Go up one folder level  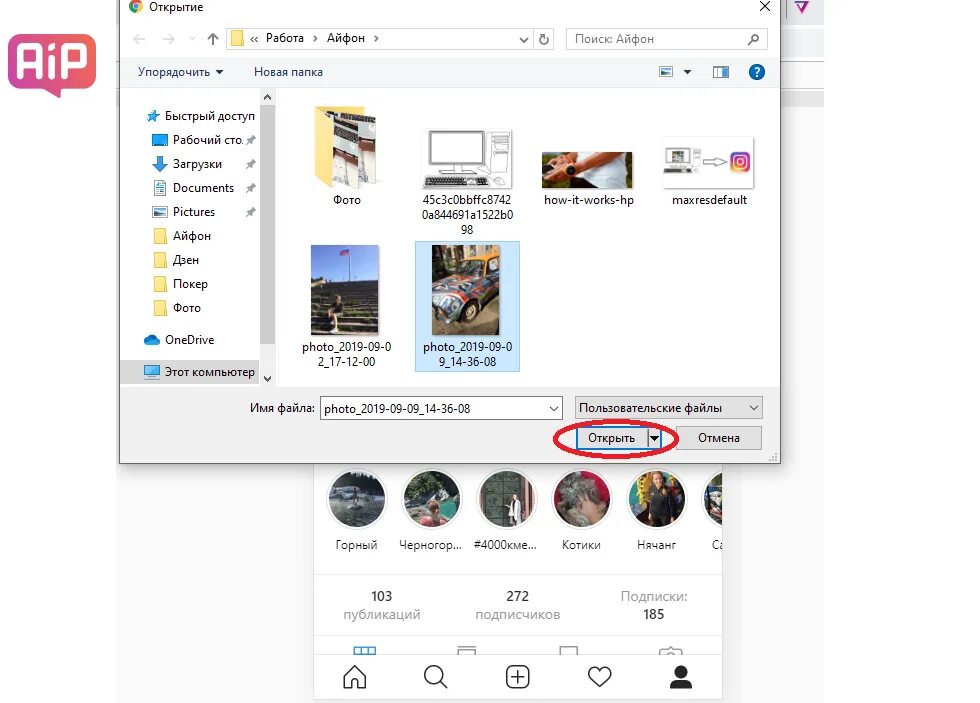[213, 39]
